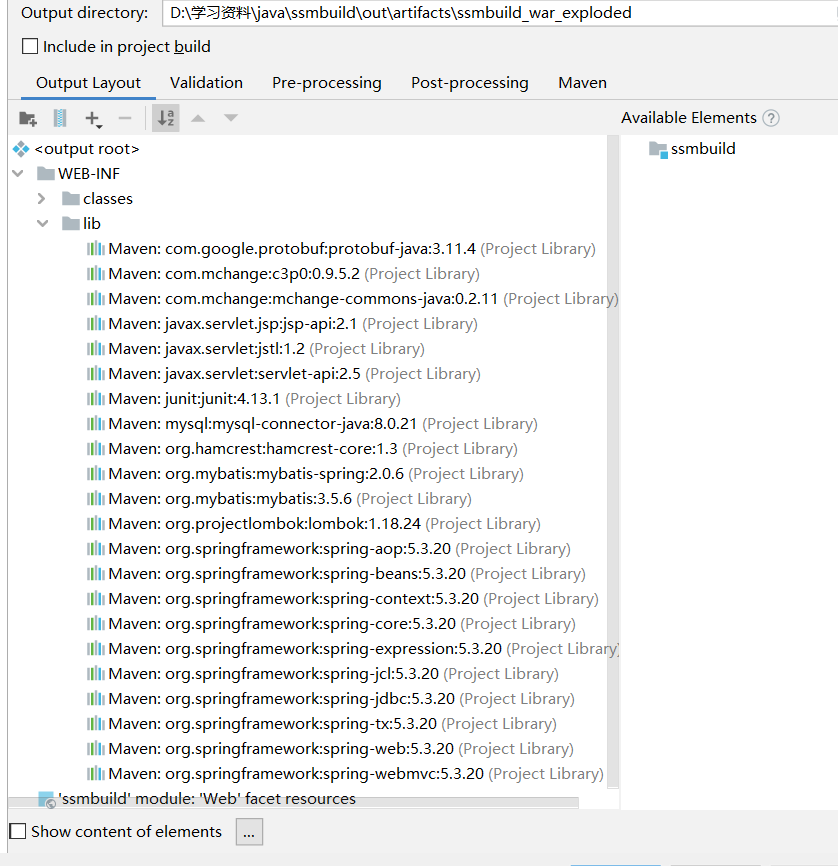Select 'ssmbuild' module Web facet resources

pyautogui.click(x=197, y=798)
